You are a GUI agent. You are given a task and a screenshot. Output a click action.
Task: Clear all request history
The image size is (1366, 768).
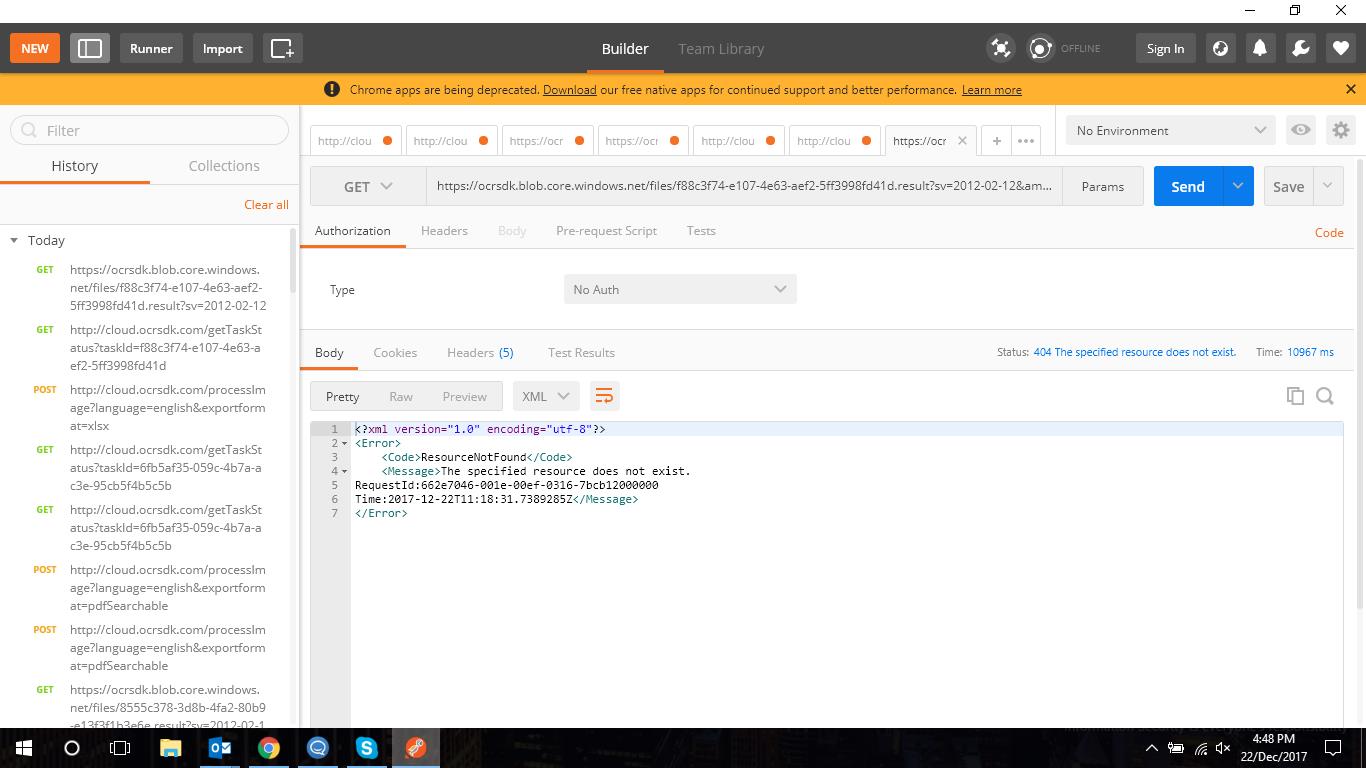[x=265, y=204]
